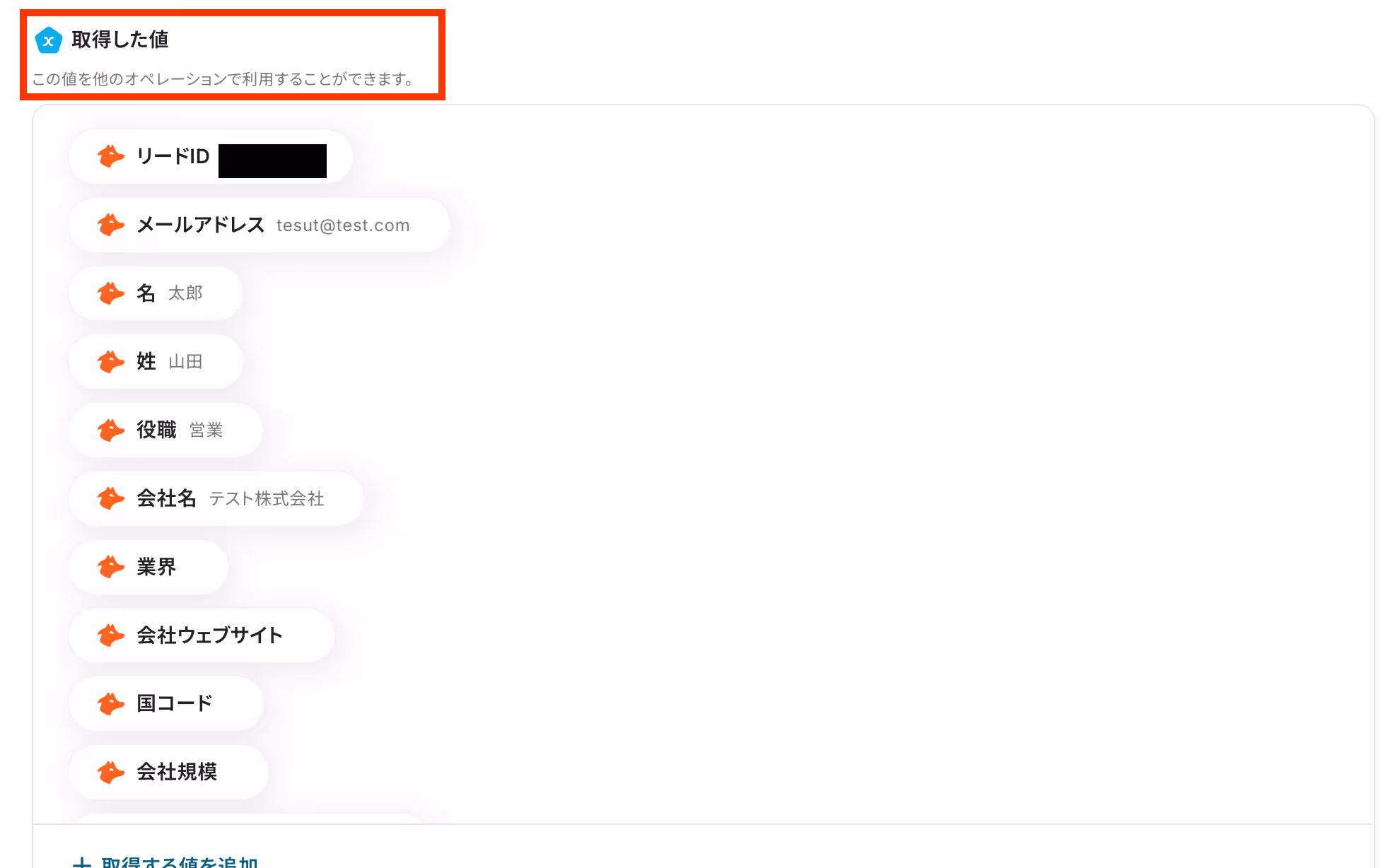Click the fox icon beside 会社規模
The height and width of the screenshot is (868, 1393).
coord(111,772)
